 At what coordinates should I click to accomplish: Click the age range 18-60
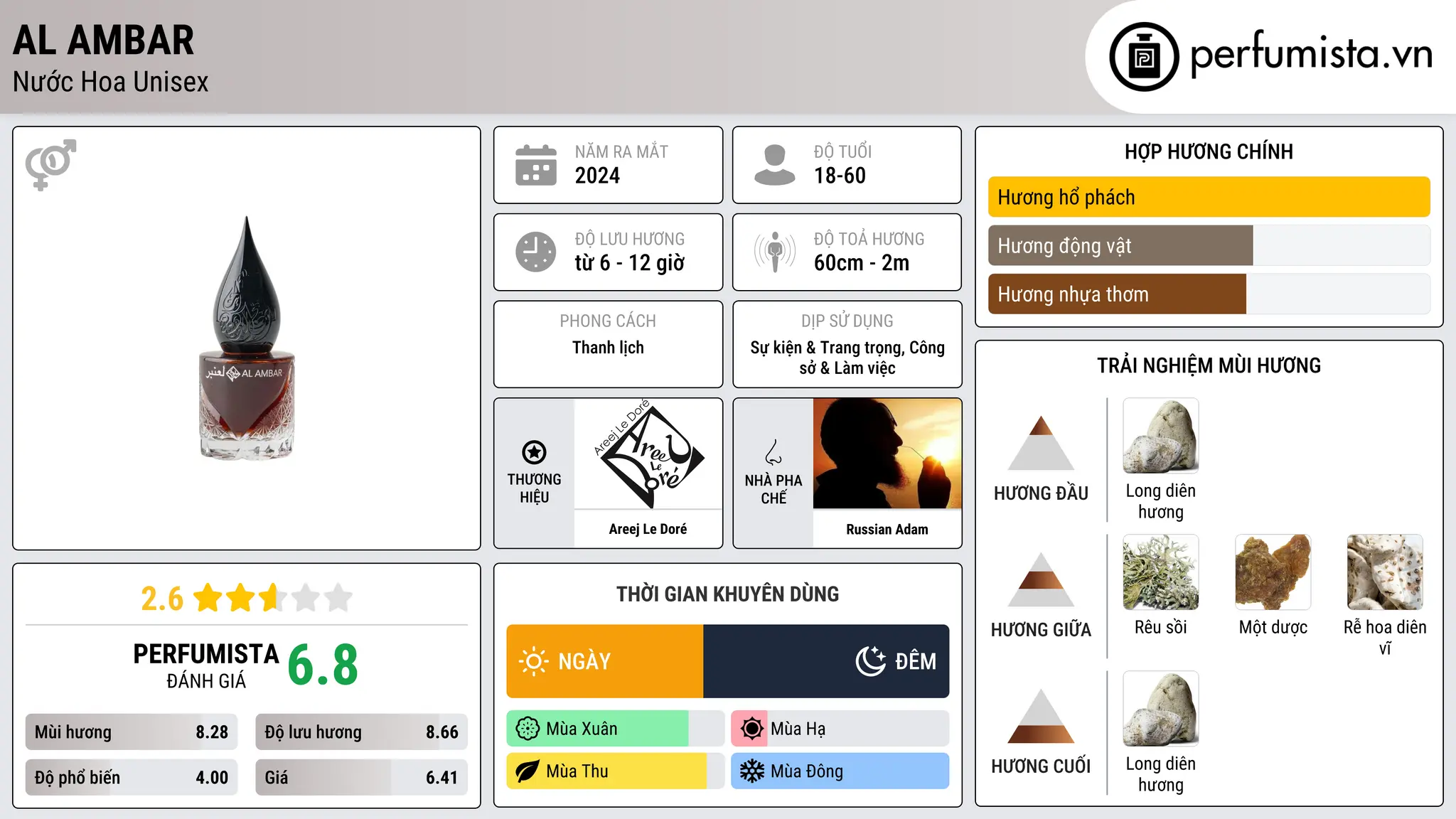[840, 176]
